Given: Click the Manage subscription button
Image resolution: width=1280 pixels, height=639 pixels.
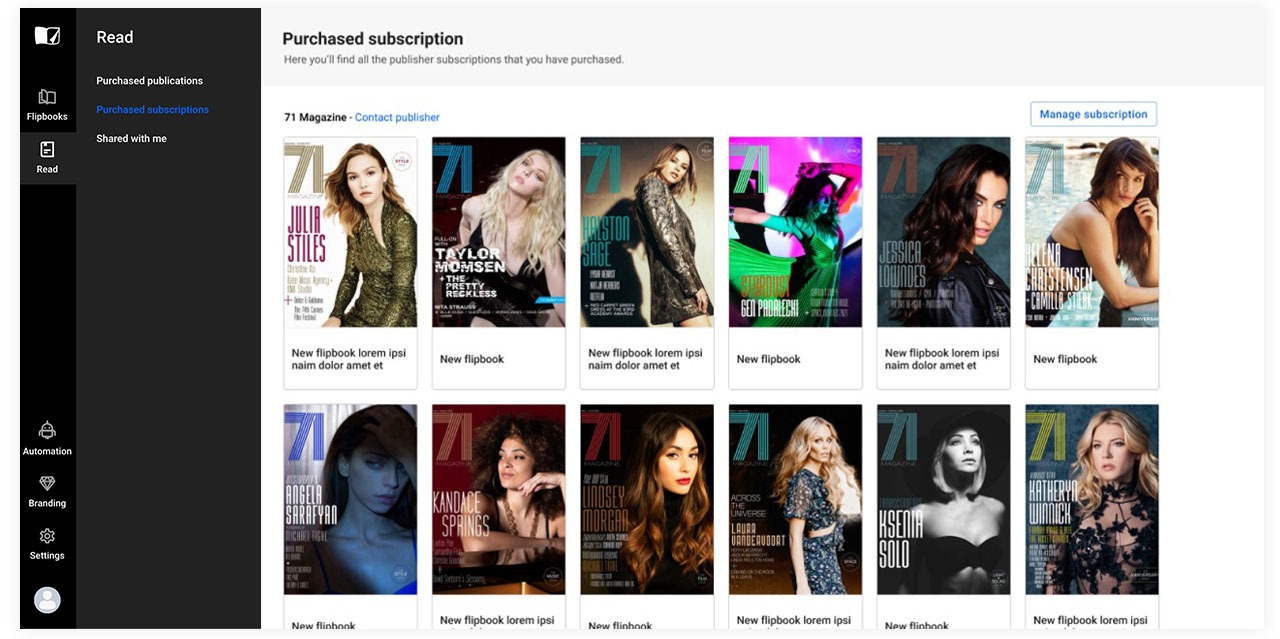Looking at the screenshot, I should (1093, 114).
